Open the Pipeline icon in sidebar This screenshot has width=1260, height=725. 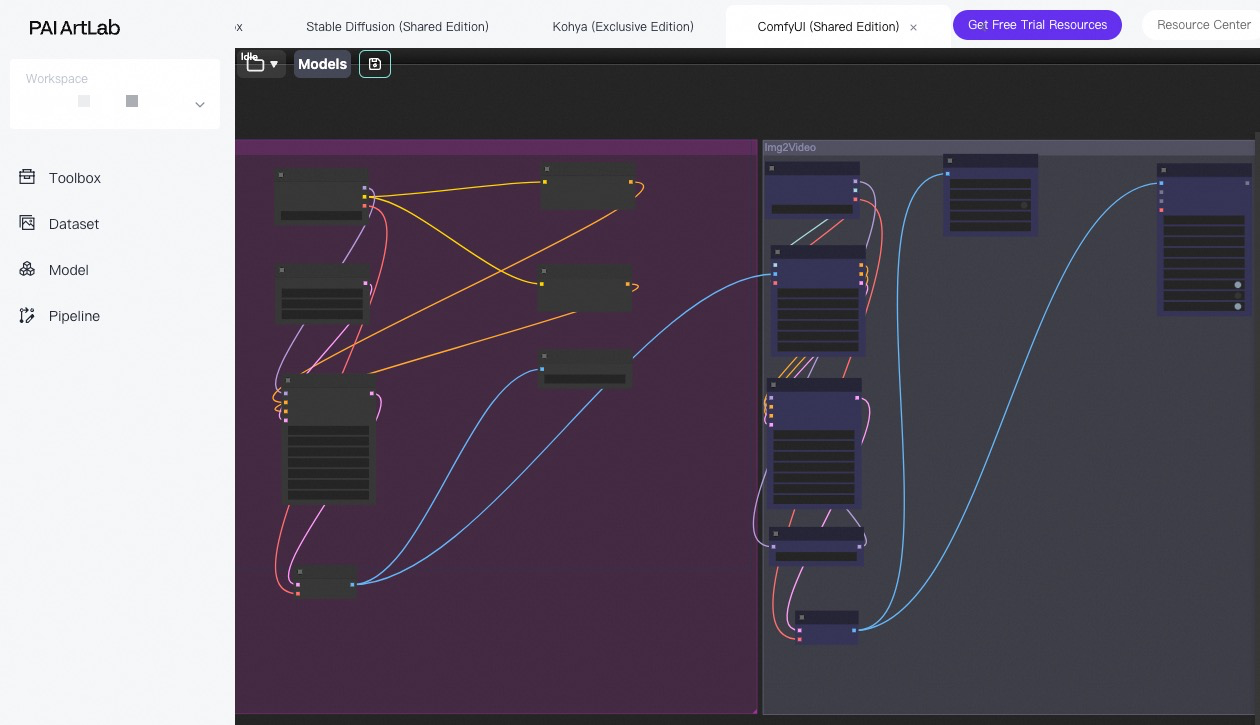click(27, 315)
